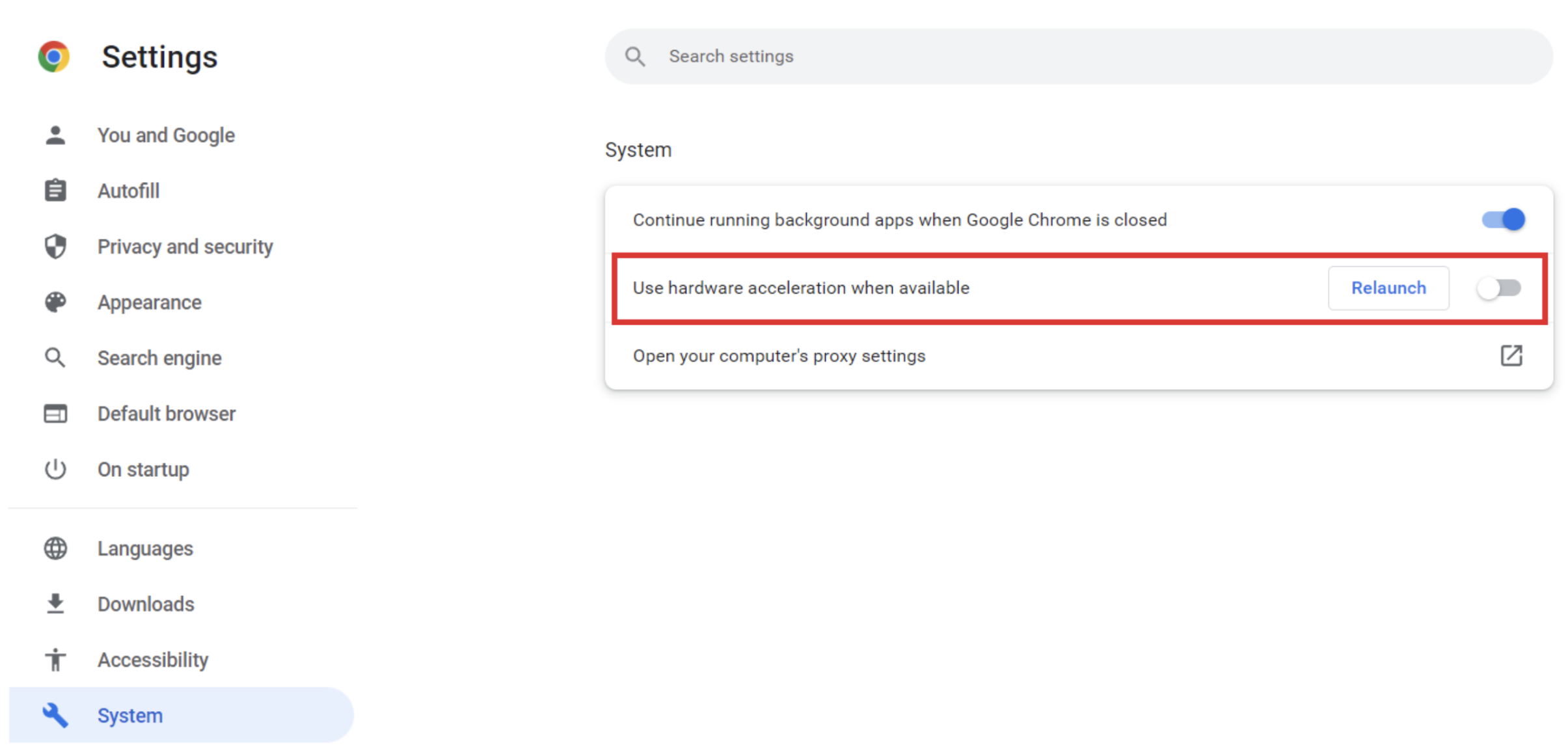Click the Default browser icon
The width and height of the screenshot is (1568, 756).
[55, 413]
